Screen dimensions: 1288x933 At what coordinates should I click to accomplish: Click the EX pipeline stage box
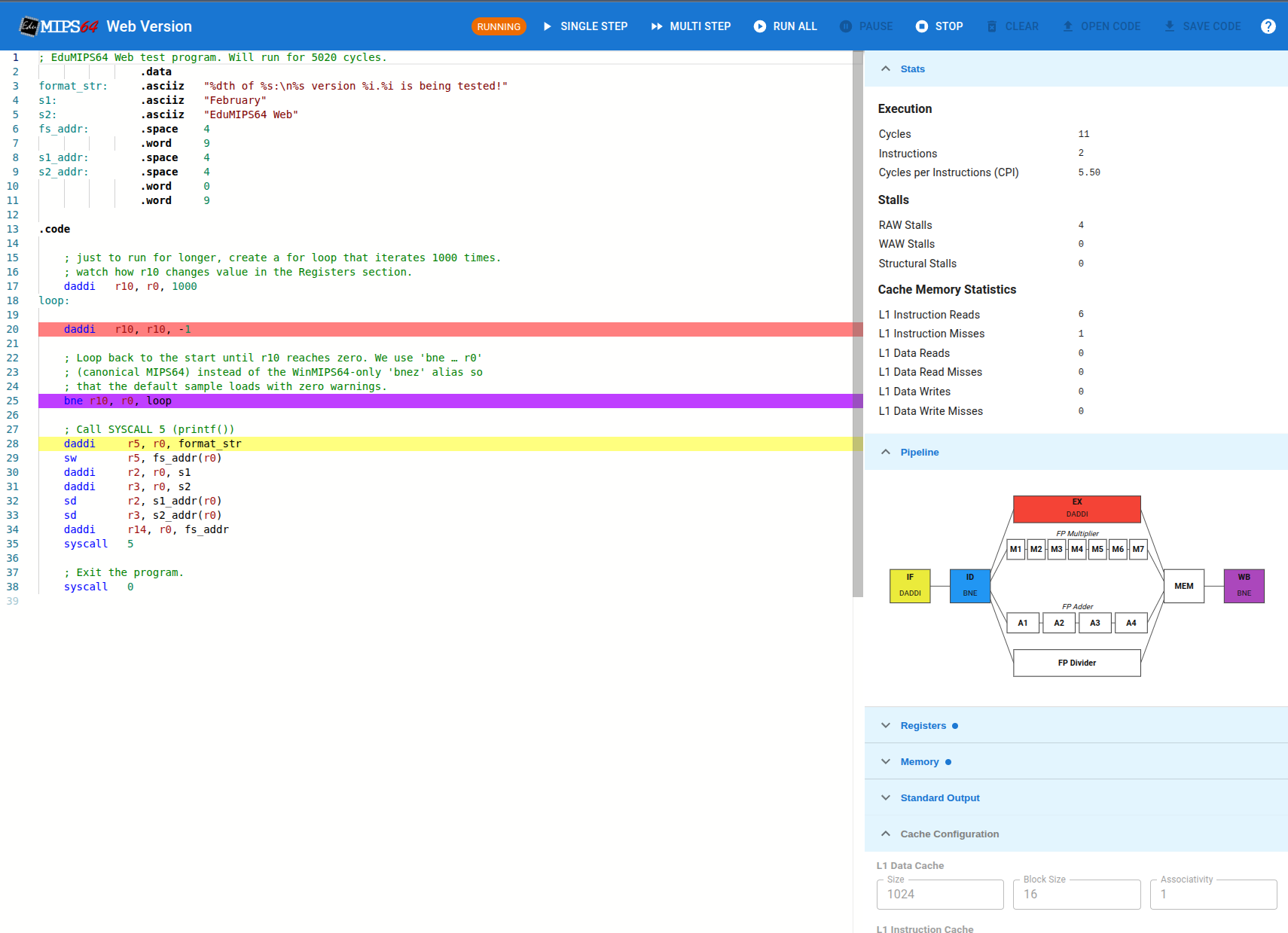pos(1077,509)
